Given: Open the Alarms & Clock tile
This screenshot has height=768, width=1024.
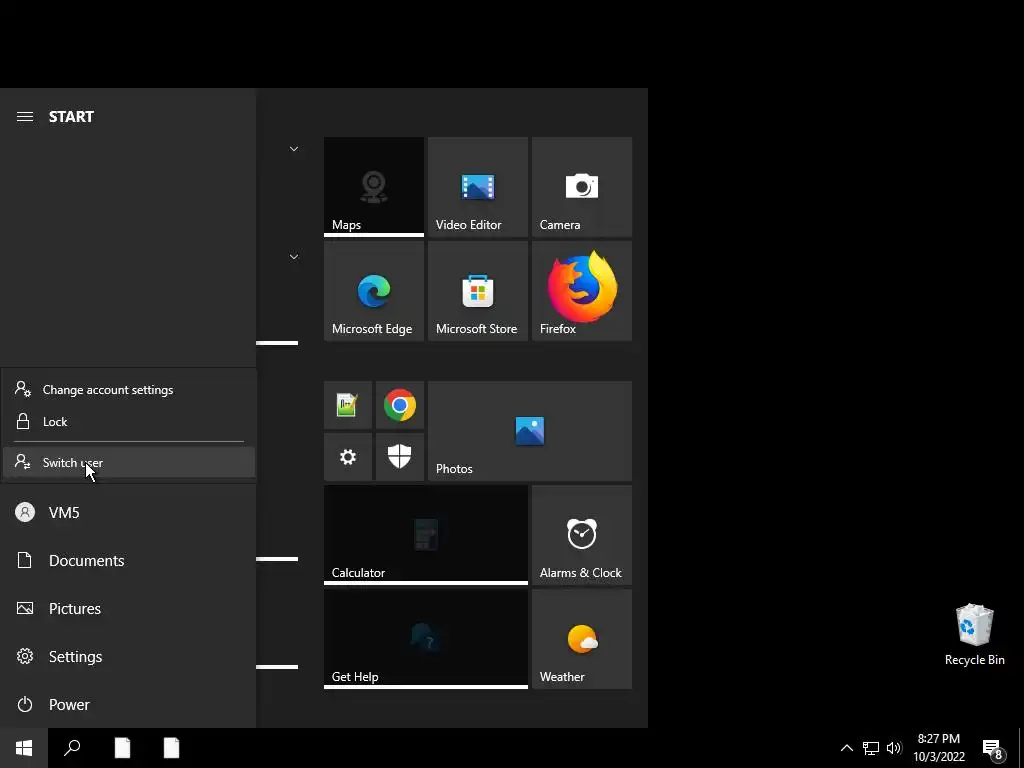Looking at the screenshot, I should pos(582,535).
